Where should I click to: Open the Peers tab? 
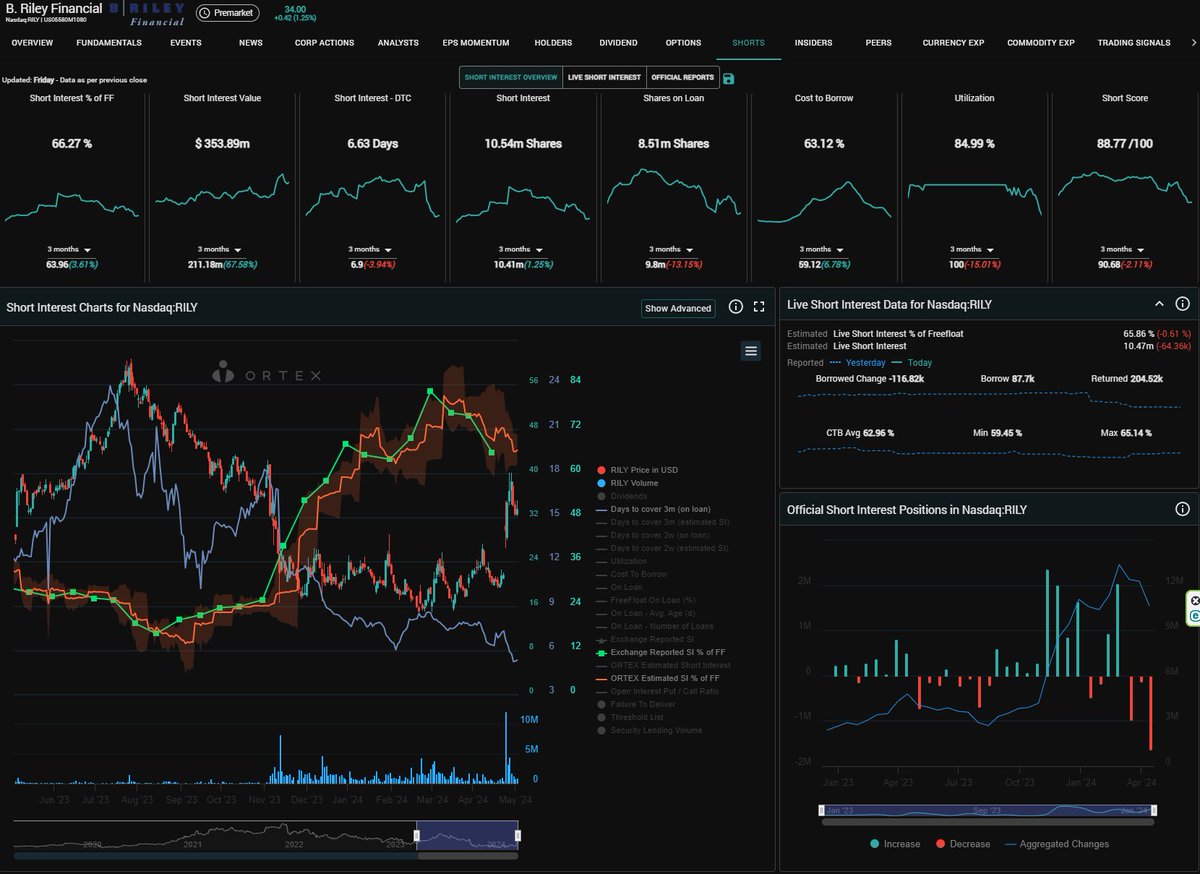(879, 43)
